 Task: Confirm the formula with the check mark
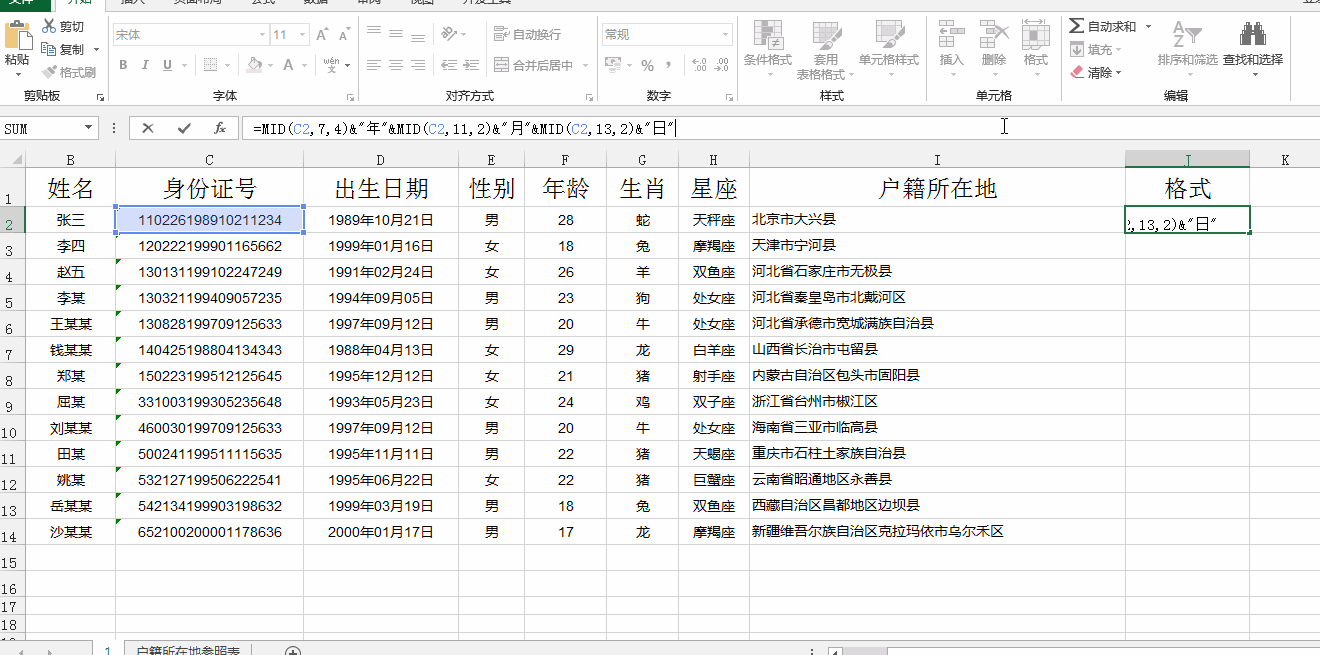(x=184, y=128)
